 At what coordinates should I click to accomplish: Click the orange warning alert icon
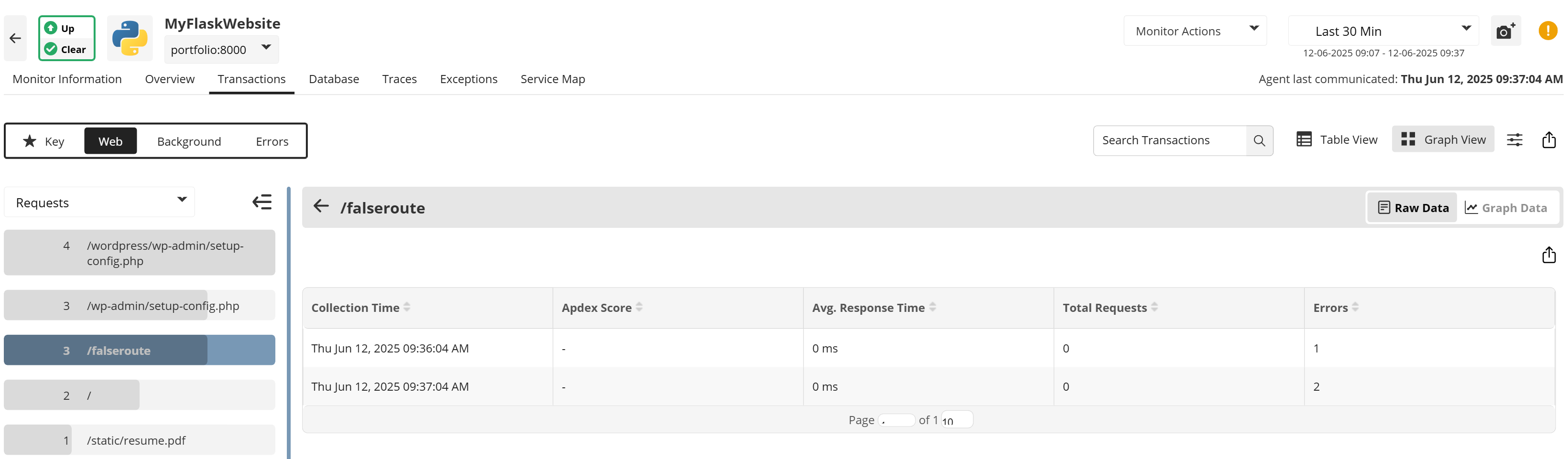[x=1547, y=31]
